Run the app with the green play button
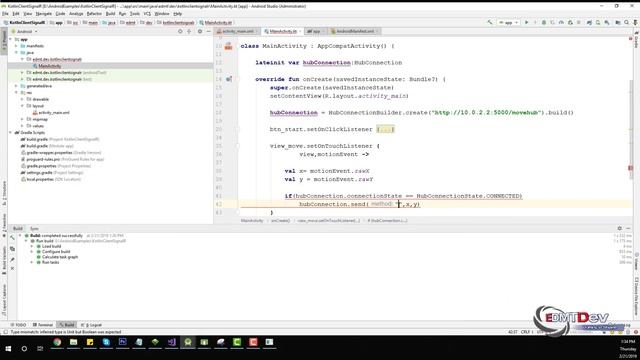Screen dimensions: 640x360 coord(527,22)
